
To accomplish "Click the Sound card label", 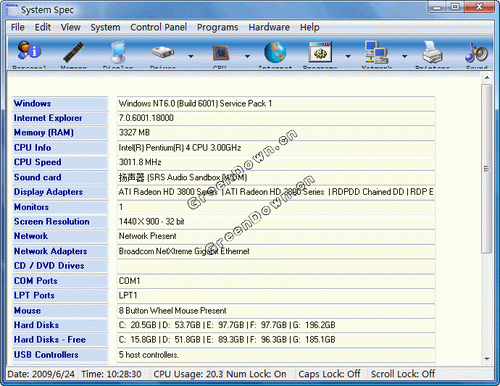I will [38, 177].
